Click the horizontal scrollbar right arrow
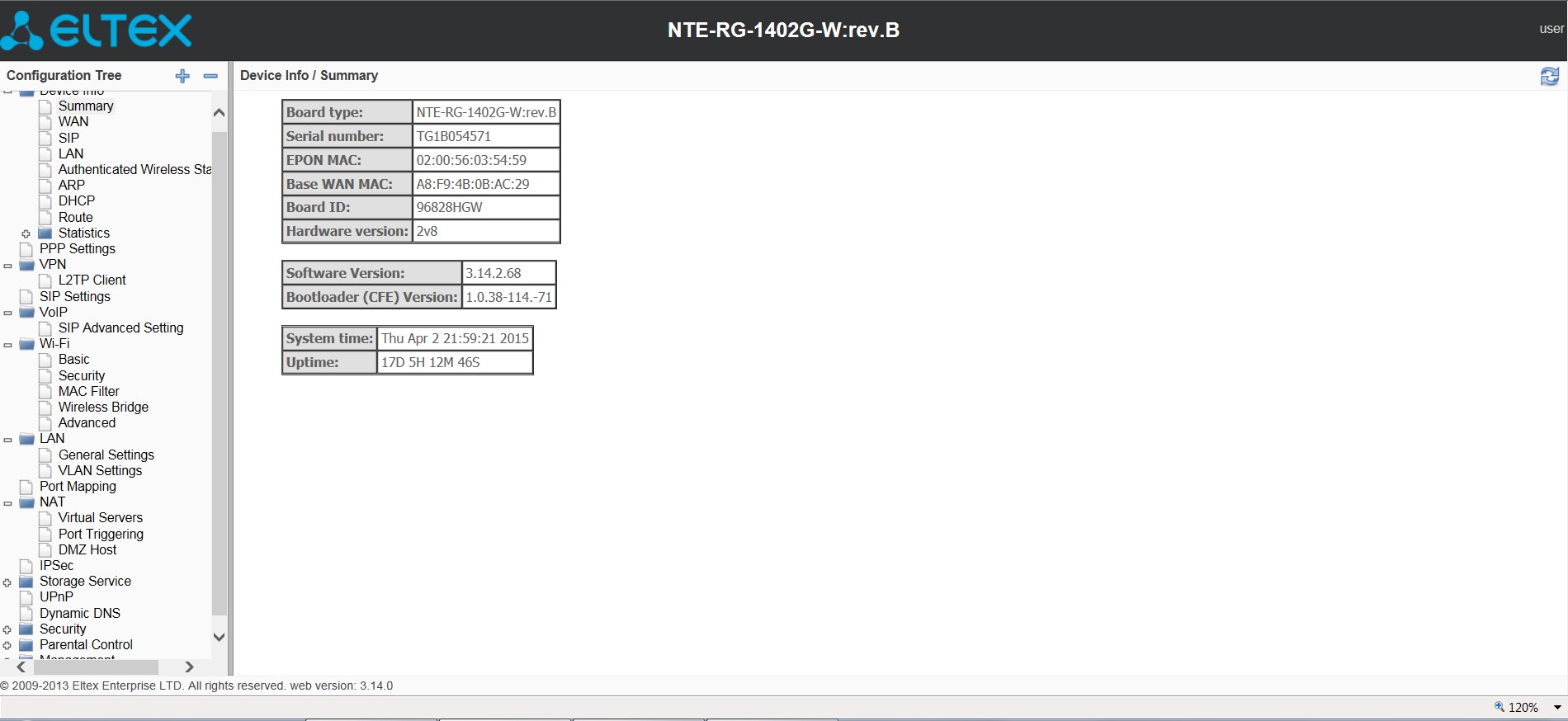Screen dimensions: 1568x721 click(189, 667)
